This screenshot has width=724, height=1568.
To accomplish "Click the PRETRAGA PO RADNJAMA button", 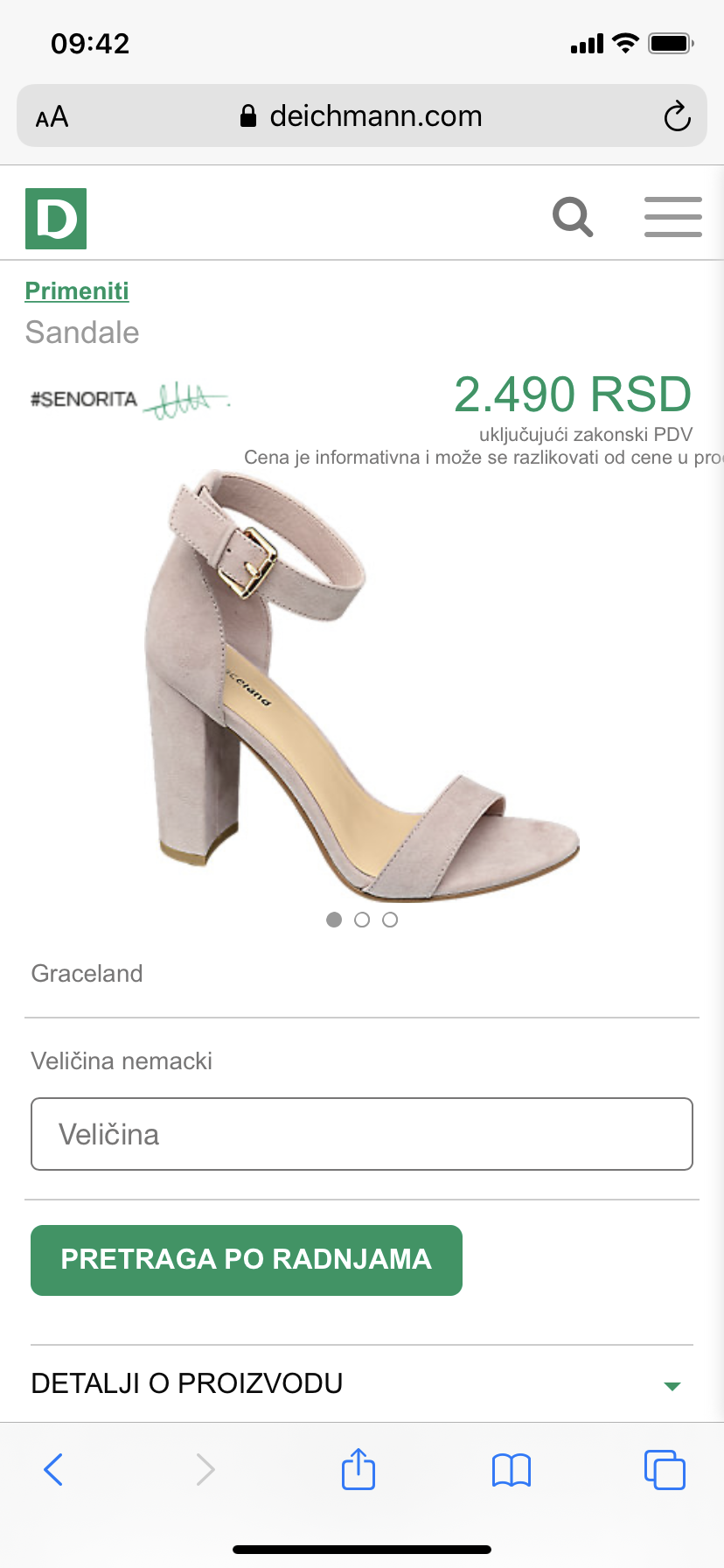I will click(247, 1260).
